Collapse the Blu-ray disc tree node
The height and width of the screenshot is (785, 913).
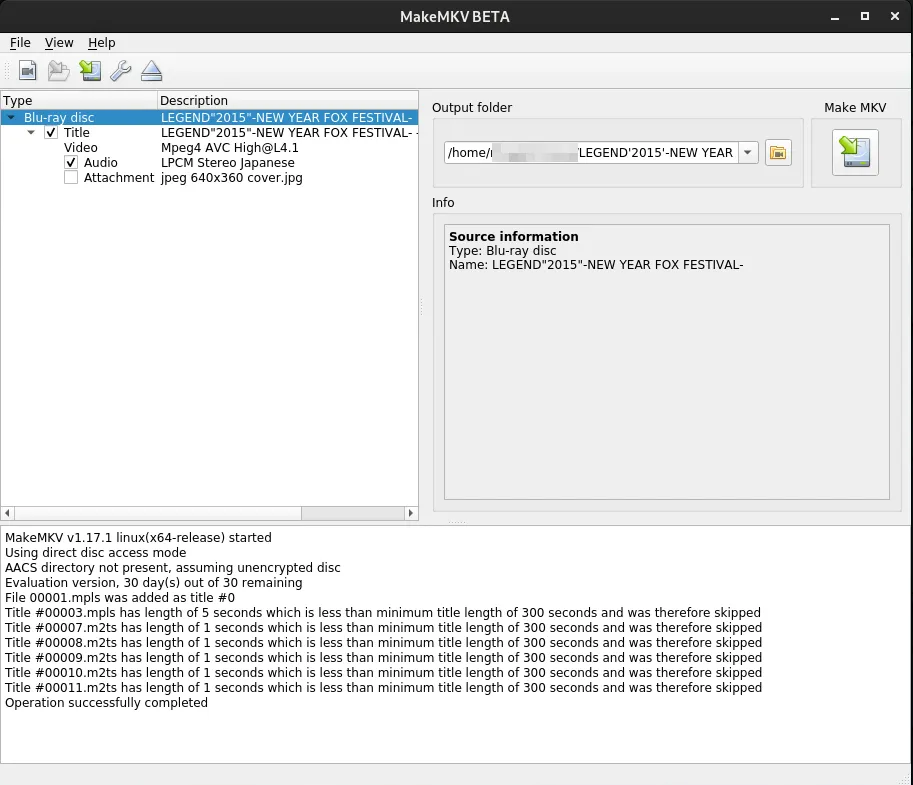point(11,118)
